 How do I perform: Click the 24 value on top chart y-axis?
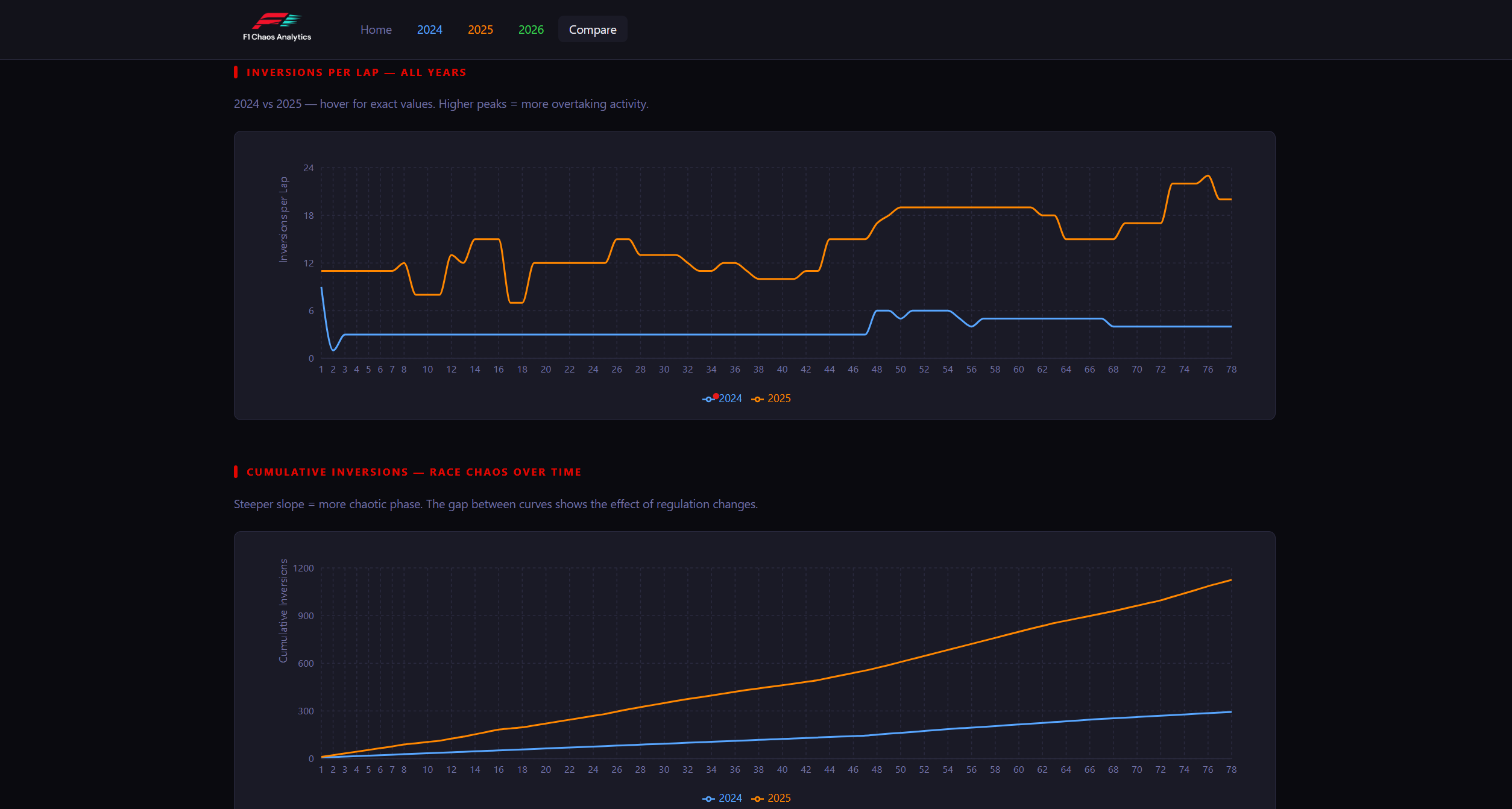pos(308,168)
